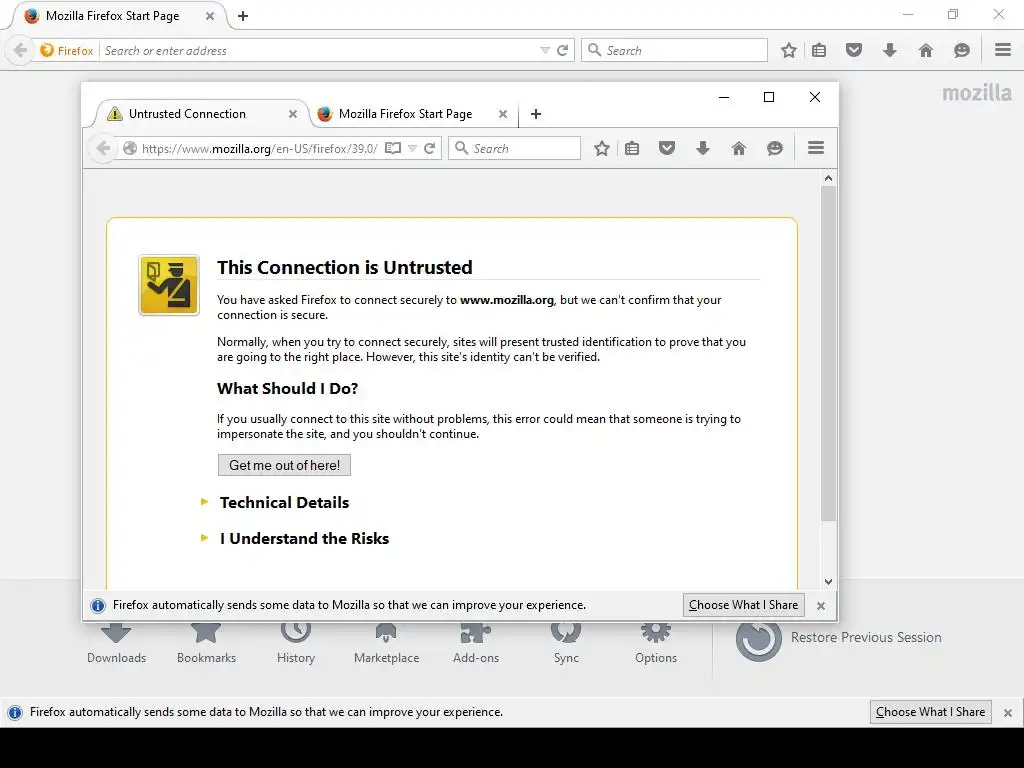The width and height of the screenshot is (1024, 768).
Task: Click the front window address field
Action: [259, 148]
